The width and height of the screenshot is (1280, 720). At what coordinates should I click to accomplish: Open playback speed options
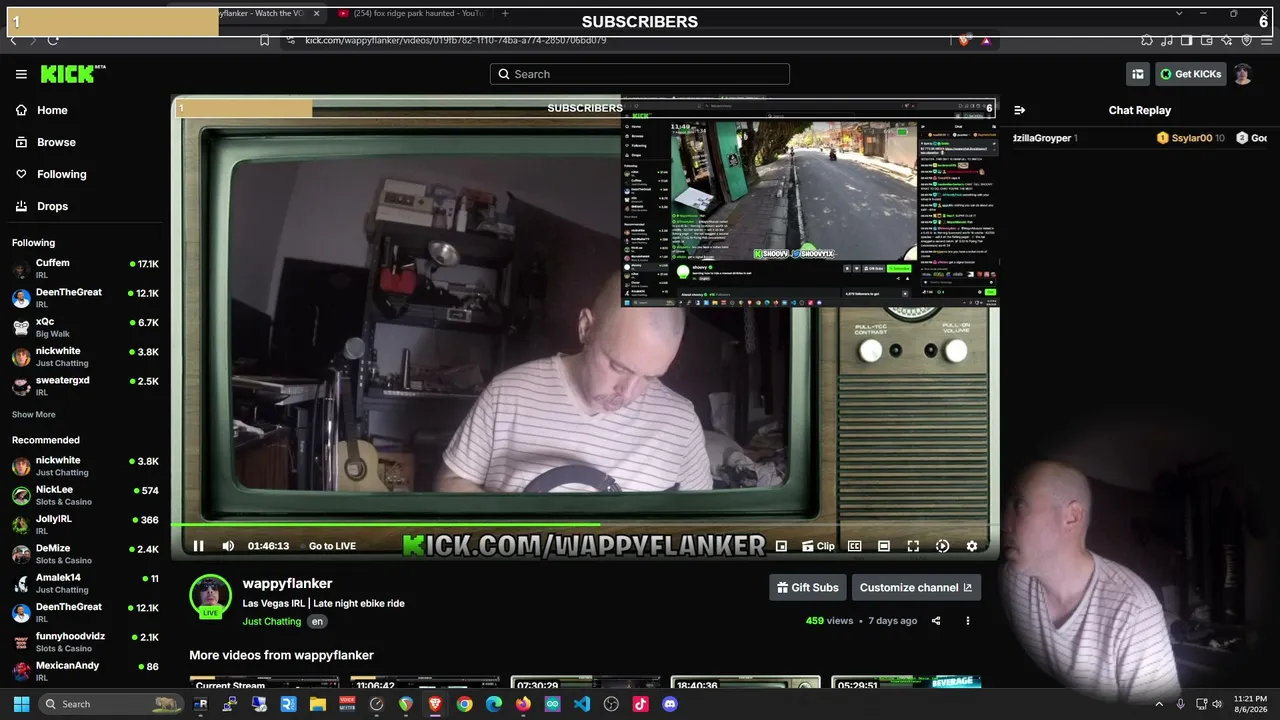(942, 546)
